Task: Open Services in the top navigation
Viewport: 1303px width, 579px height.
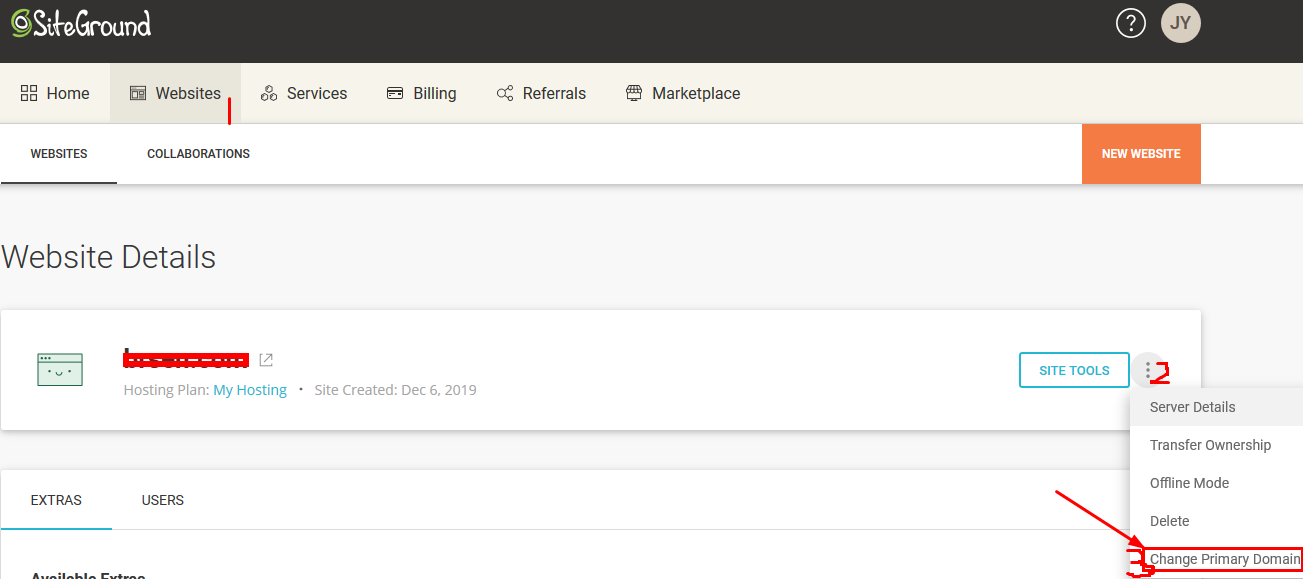Action: pyautogui.click(x=303, y=93)
